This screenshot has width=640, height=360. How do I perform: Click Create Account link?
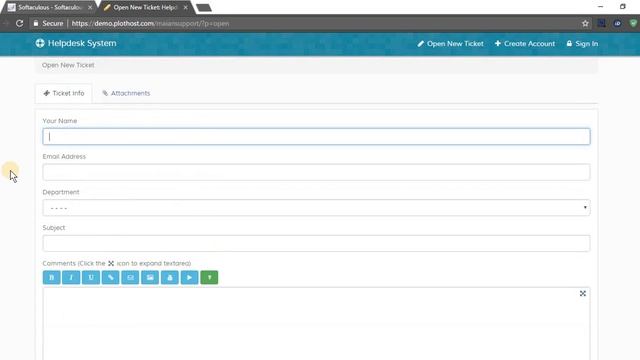click(x=524, y=44)
